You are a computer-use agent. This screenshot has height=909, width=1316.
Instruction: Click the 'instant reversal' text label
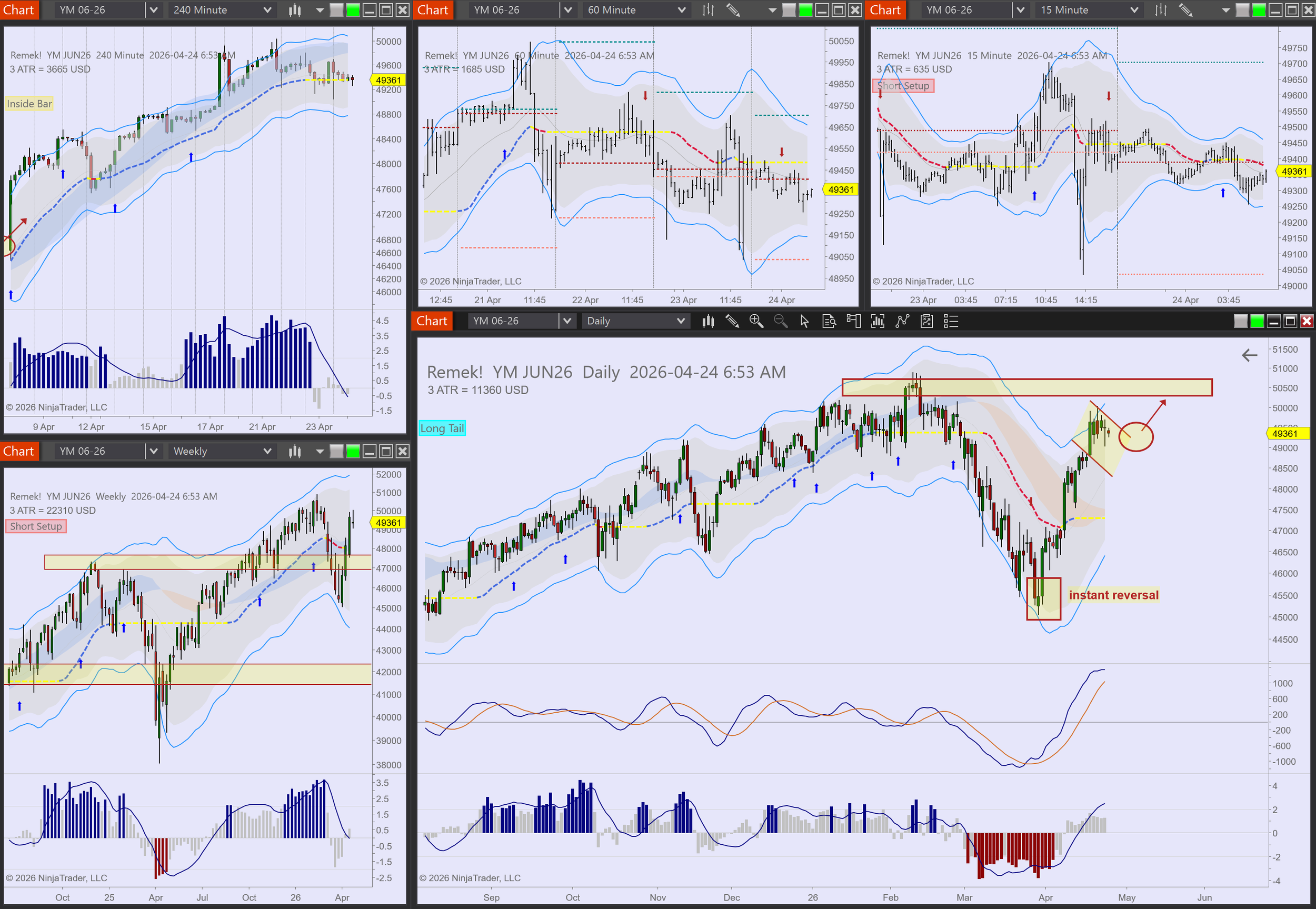pyautogui.click(x=1113, y=595)
